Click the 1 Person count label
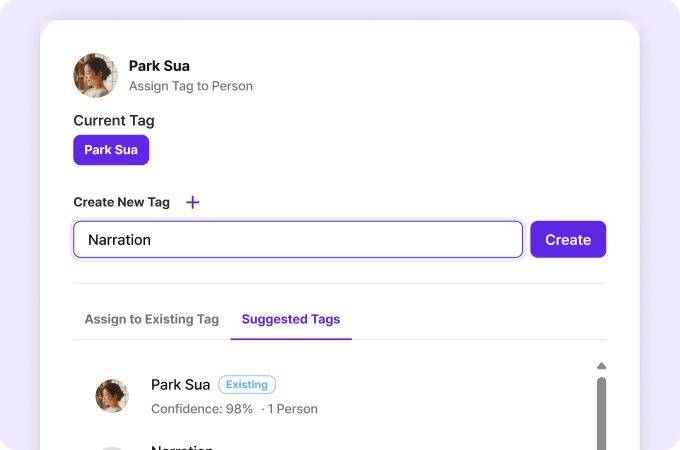Viewport: 680px width, 450px height. [x=292, y=409]
